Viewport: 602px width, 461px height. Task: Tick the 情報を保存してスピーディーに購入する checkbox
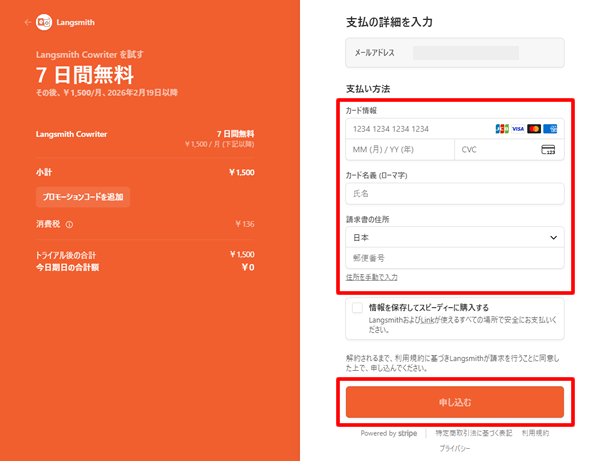[357, 308]
